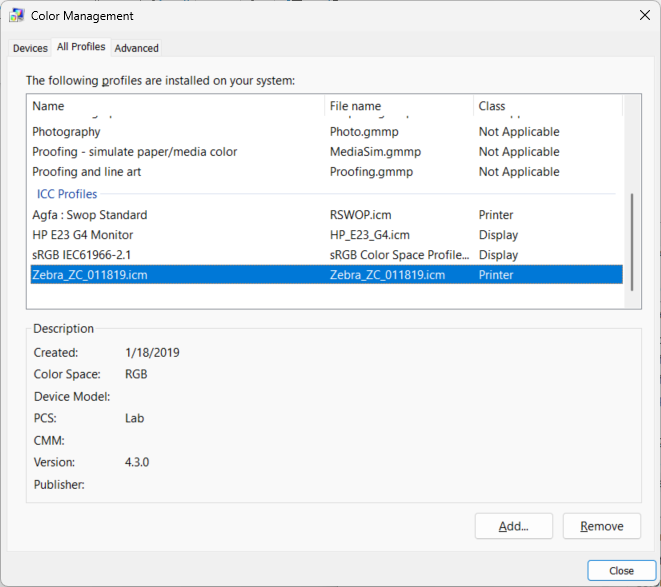
Task: Sort profiles by Name column header
Action: [x=175, y=106]
